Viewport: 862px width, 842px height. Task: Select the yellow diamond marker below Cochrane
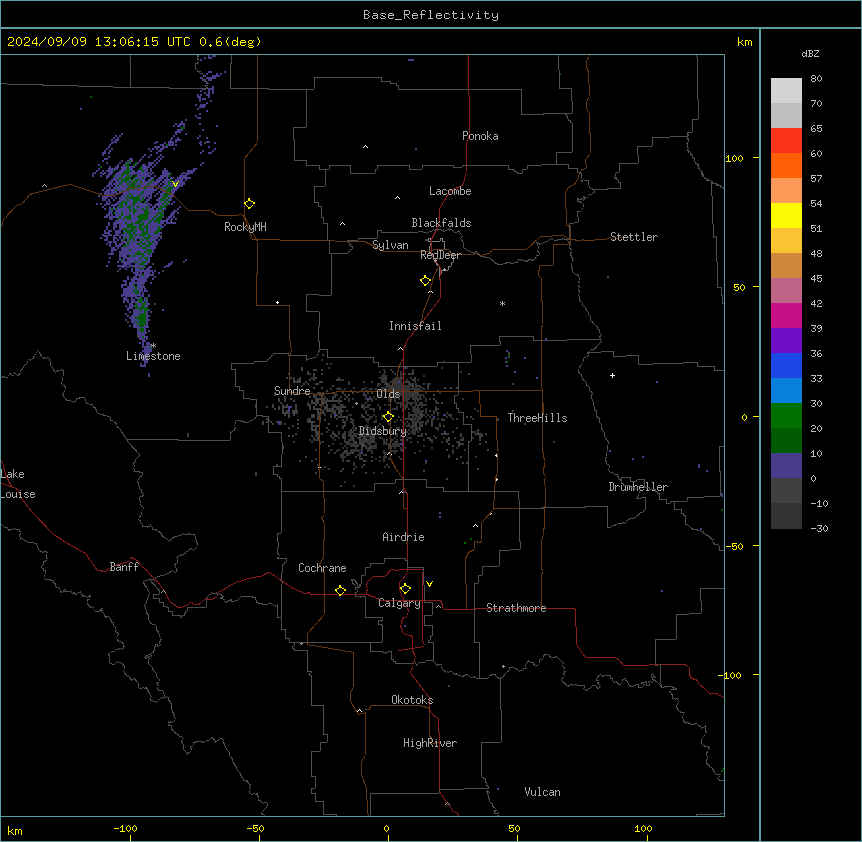click(x=340, y=590)
